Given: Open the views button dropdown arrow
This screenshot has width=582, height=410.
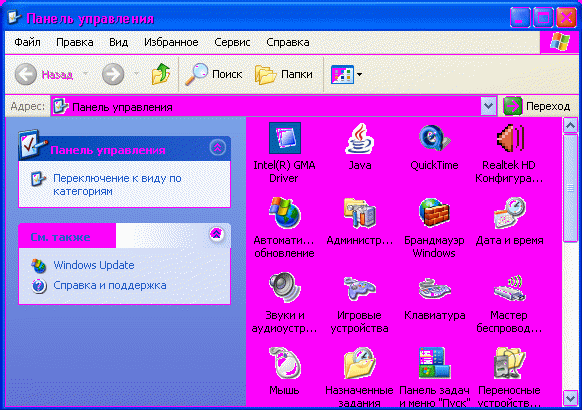Looking at the screenshot, I should point(359,75).
